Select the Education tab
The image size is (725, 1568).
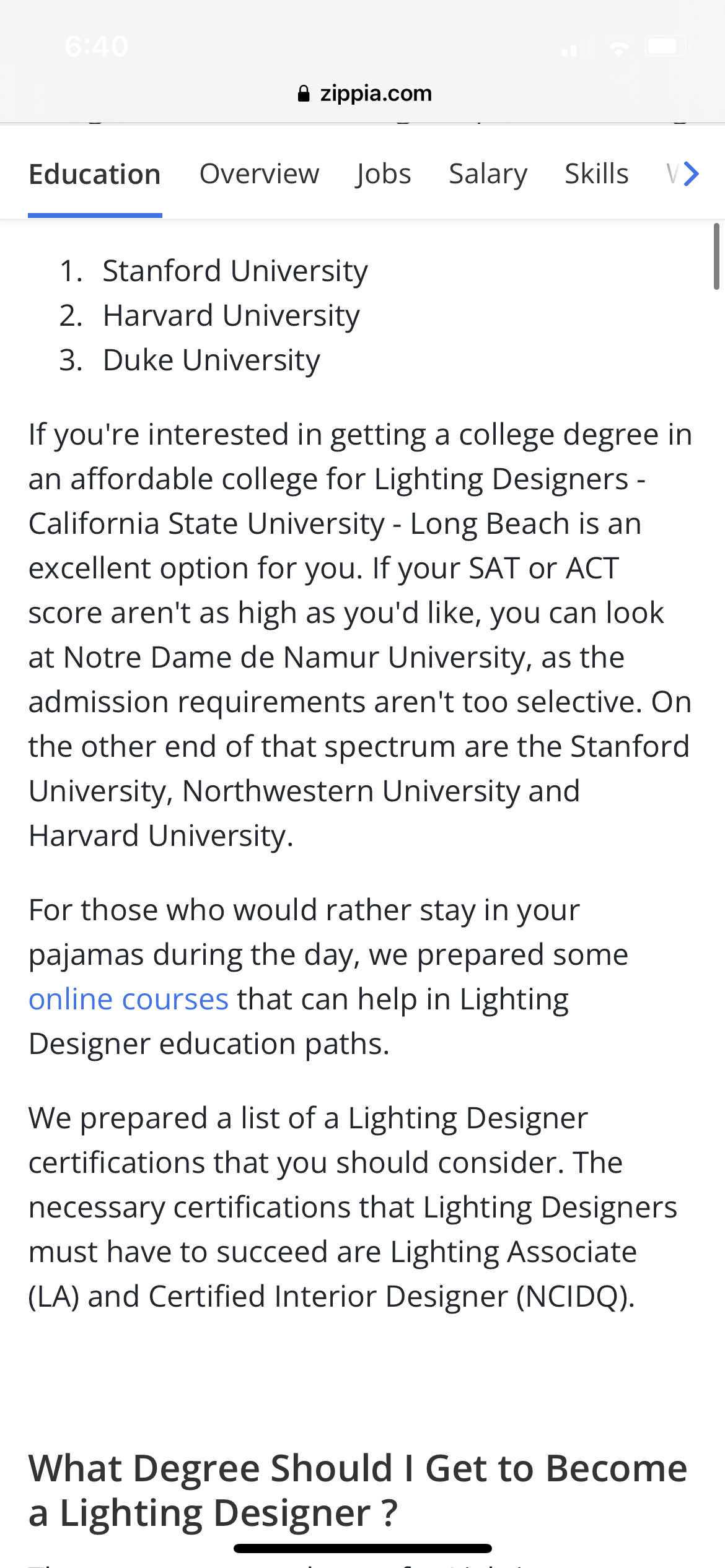click(95, 174)
